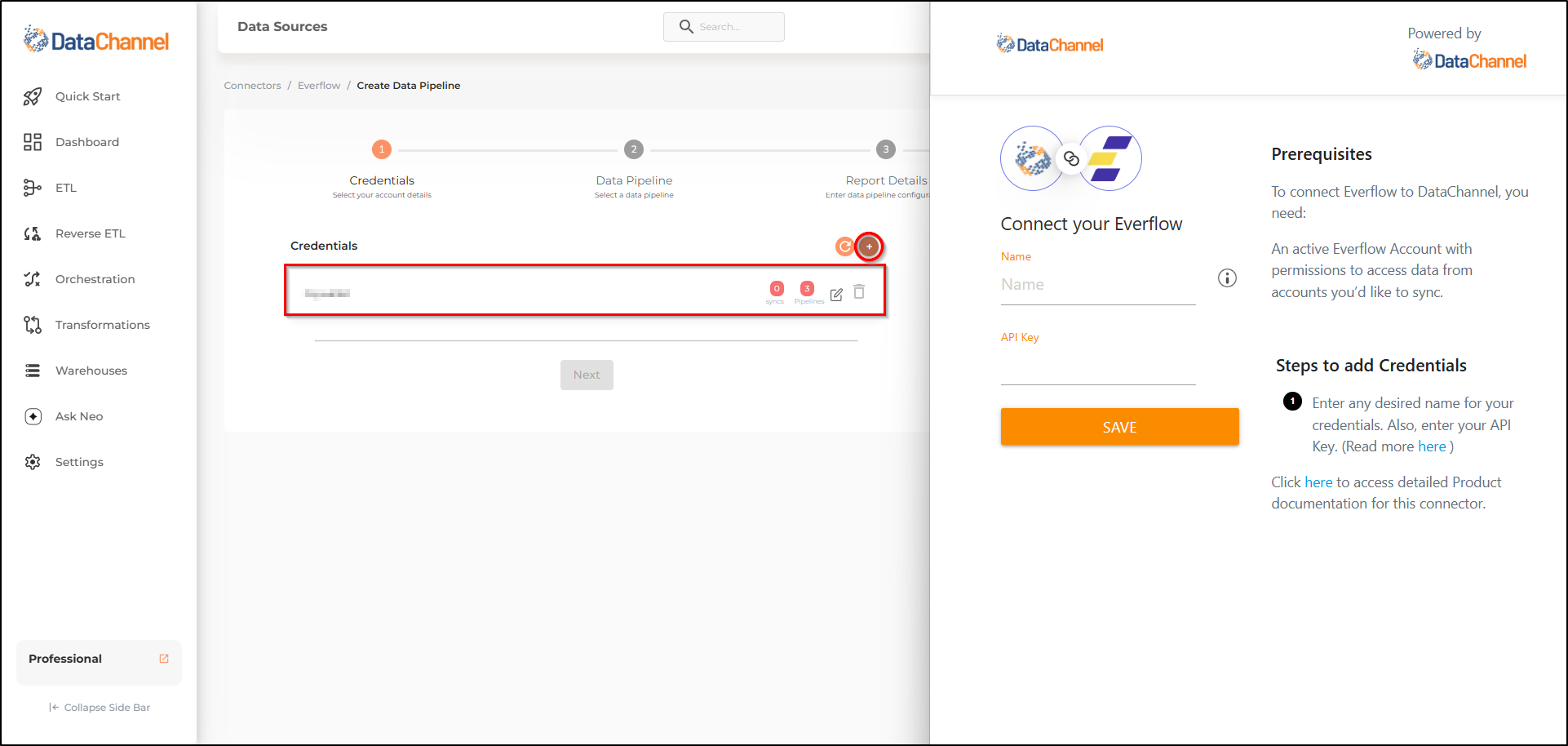Viewport: 1568px width, 746px height.
Task: Select step 3 Report Details in the stepper
Action: (886, 149)
